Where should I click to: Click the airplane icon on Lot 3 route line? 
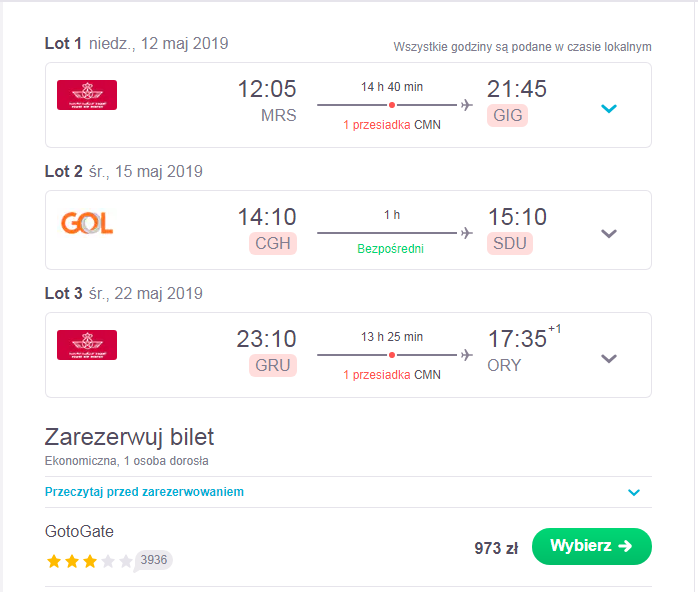coord(467,355)
